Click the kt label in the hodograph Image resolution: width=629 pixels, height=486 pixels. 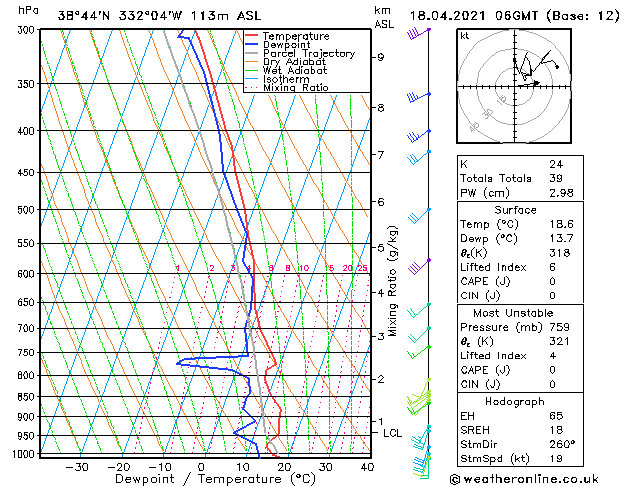465,36
